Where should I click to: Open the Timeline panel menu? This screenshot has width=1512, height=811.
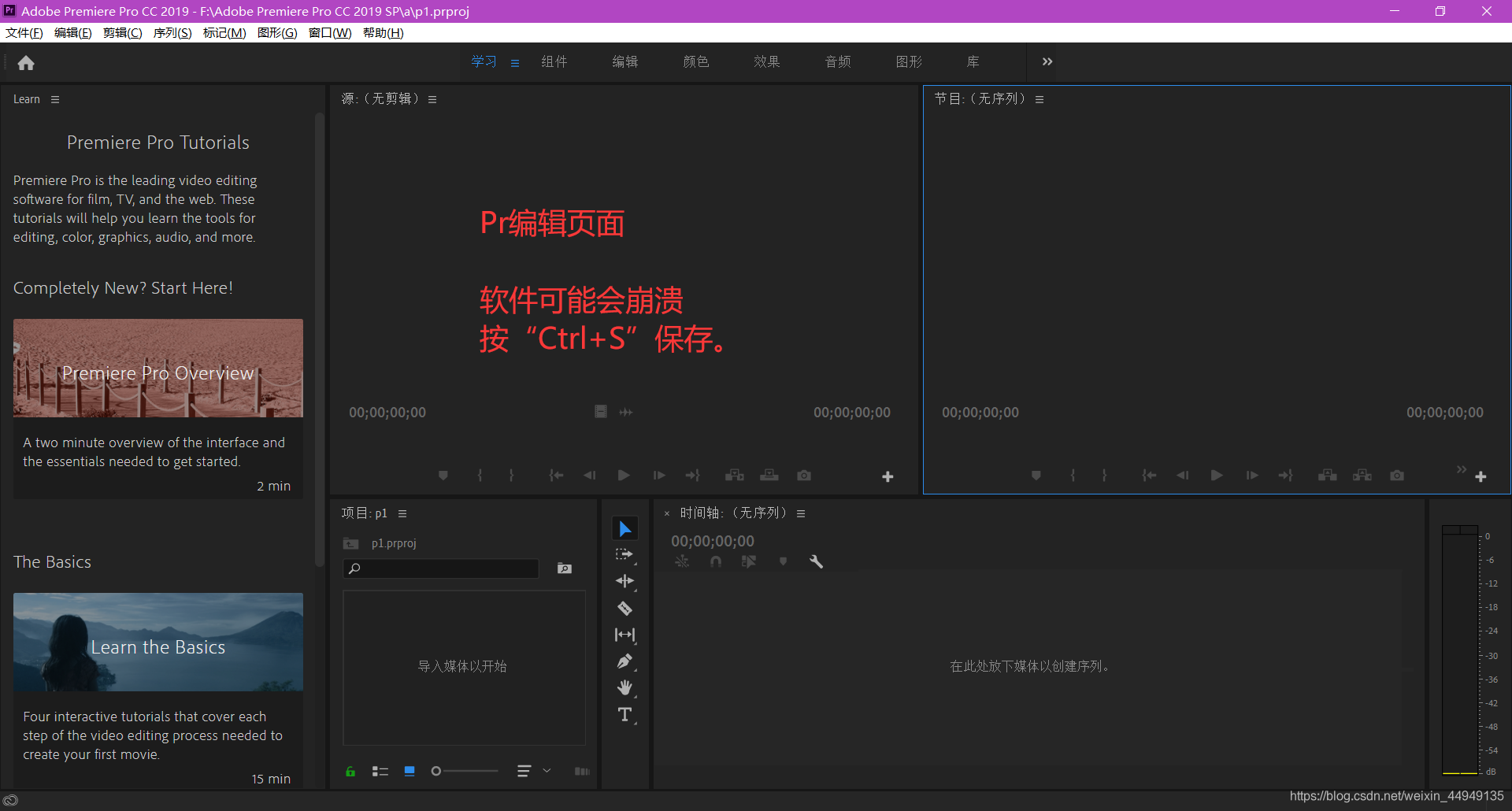point(801,513)
